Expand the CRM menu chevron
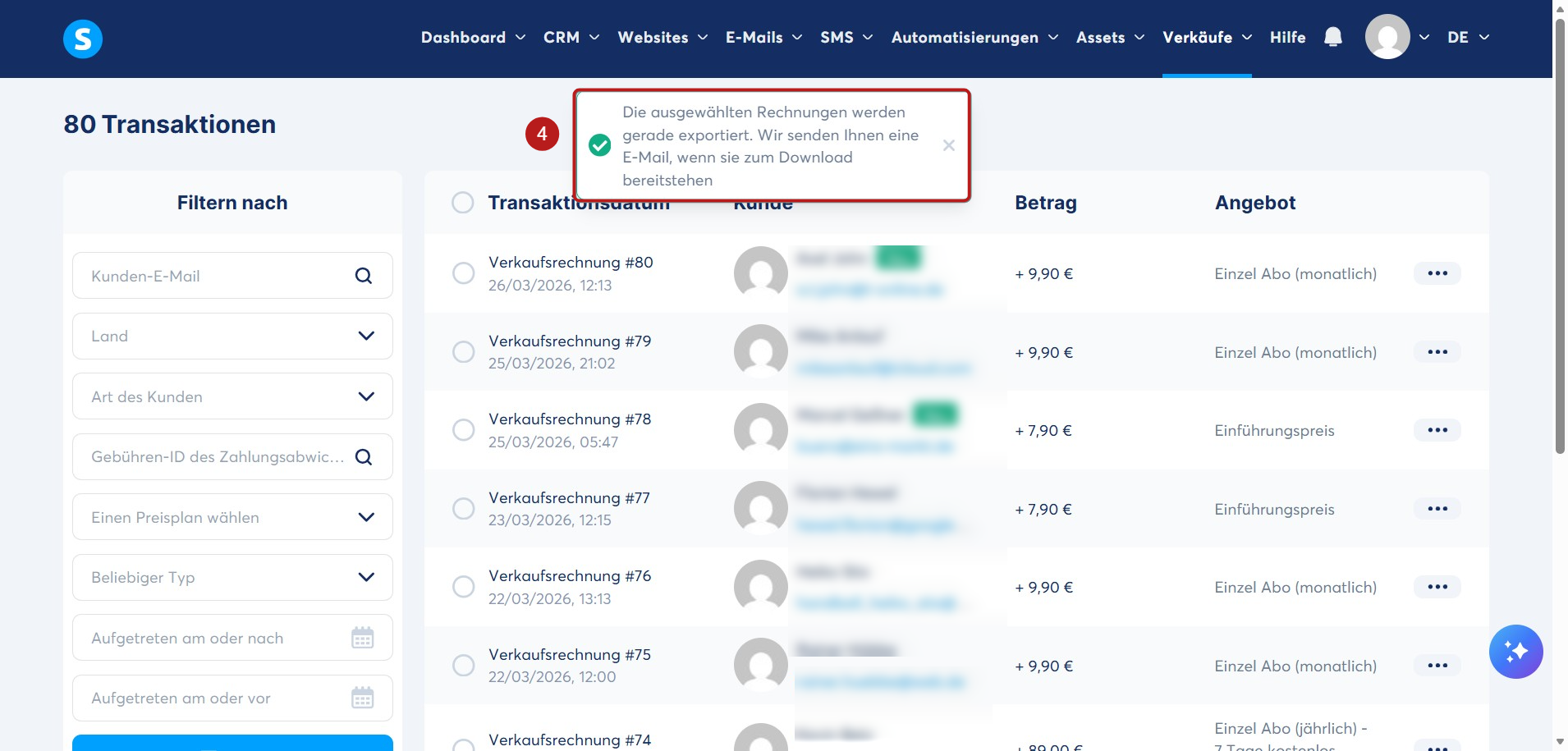The image size is (1568, 751). [x=594, y=37]
